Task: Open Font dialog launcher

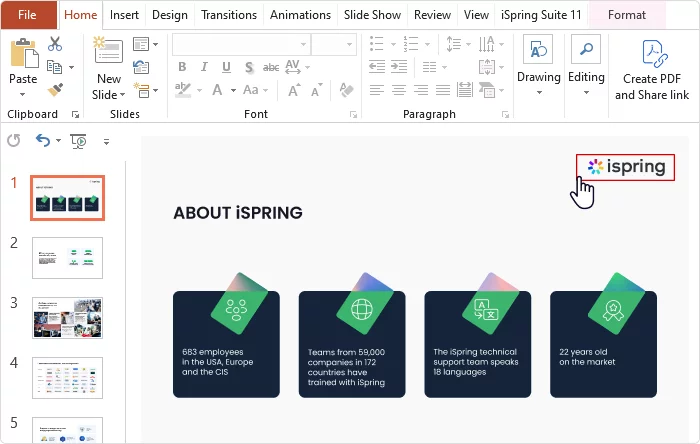Action: tap(353, 115)
